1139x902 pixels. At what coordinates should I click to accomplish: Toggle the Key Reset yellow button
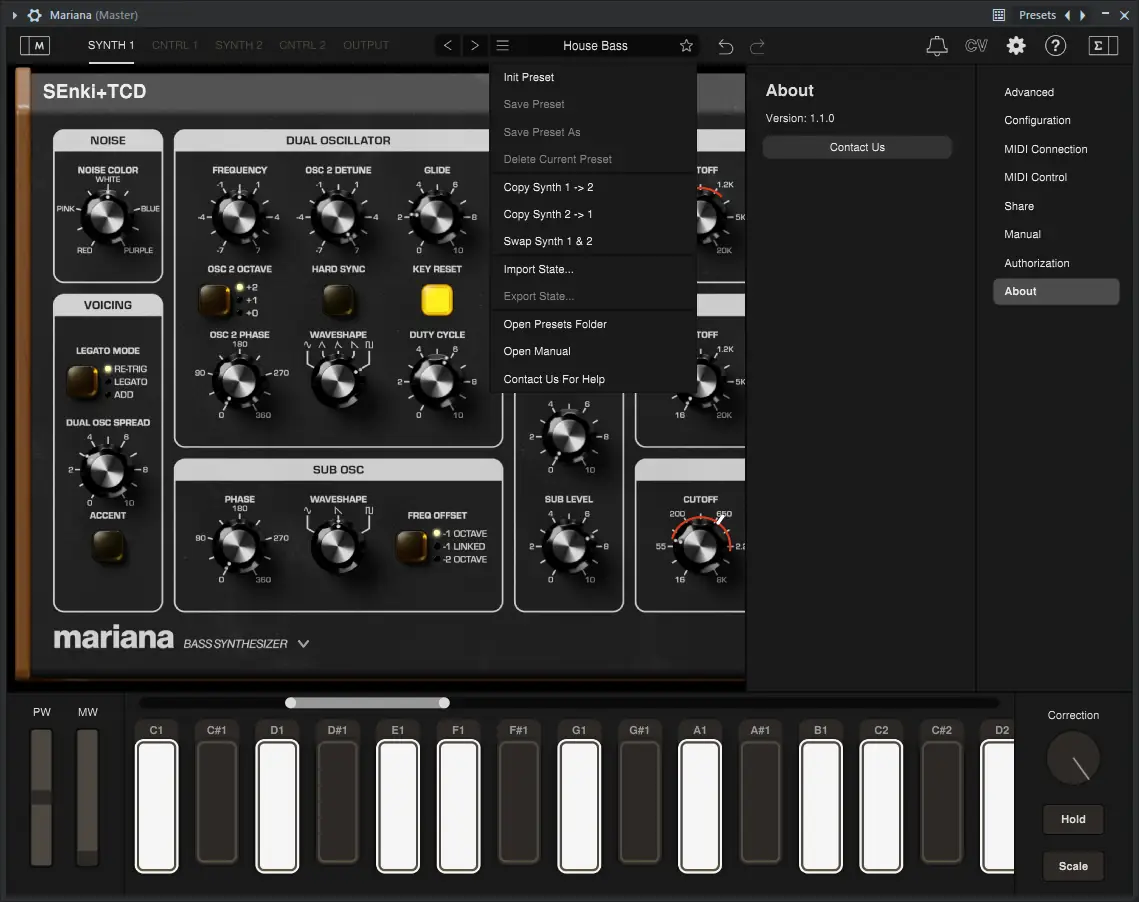coord(437,300)
